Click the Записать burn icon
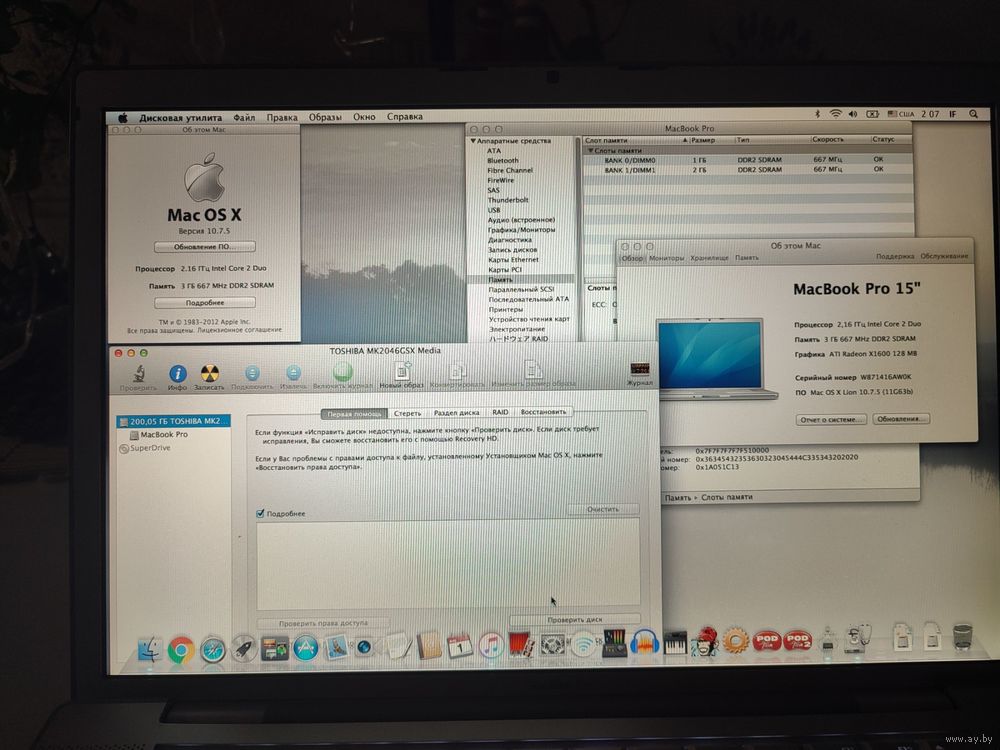The height and width of the screenshot is (750, 1000). click(x=209, y=374)
